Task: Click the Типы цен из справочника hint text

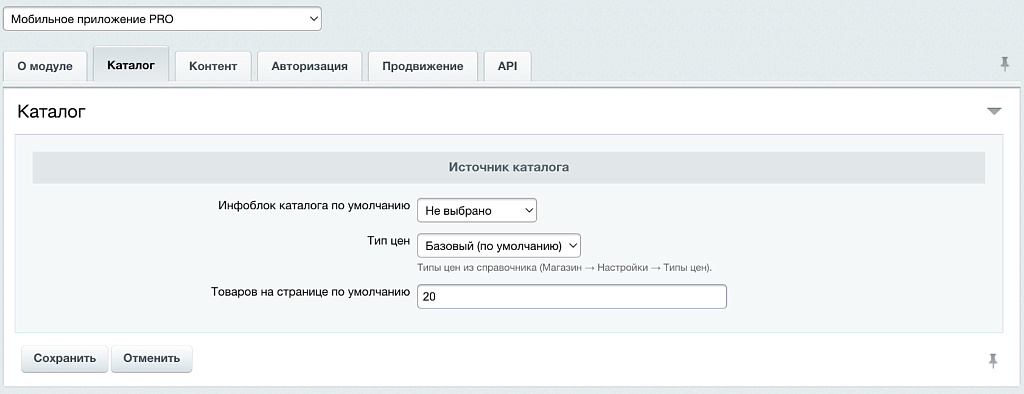Action: click(x=564, y=268)
